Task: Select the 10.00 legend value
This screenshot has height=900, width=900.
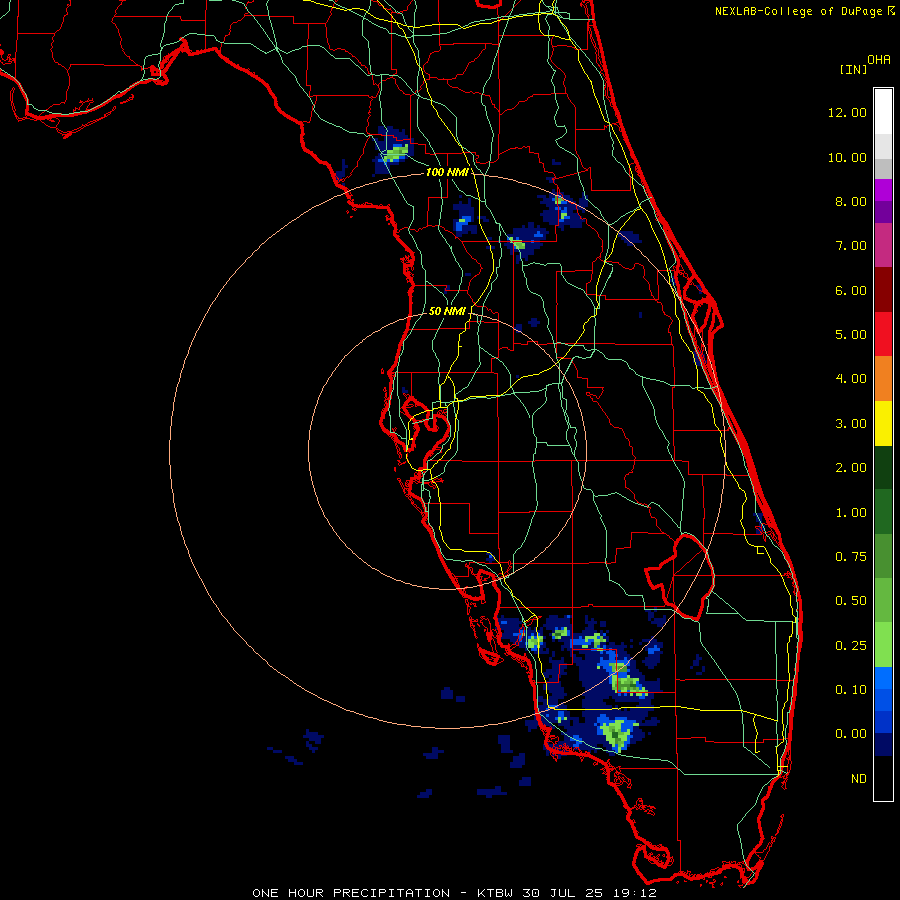Action: pyautogui.click(x=847, y=157)
